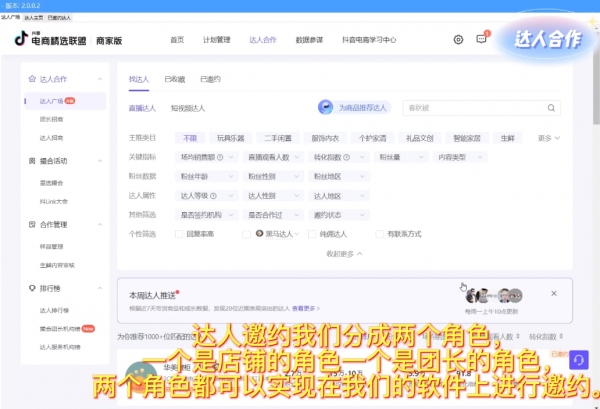Open the 达人性别 dropdown
Image resolution: width=600 pixels, height=409 pixels.
click(273, 196)
